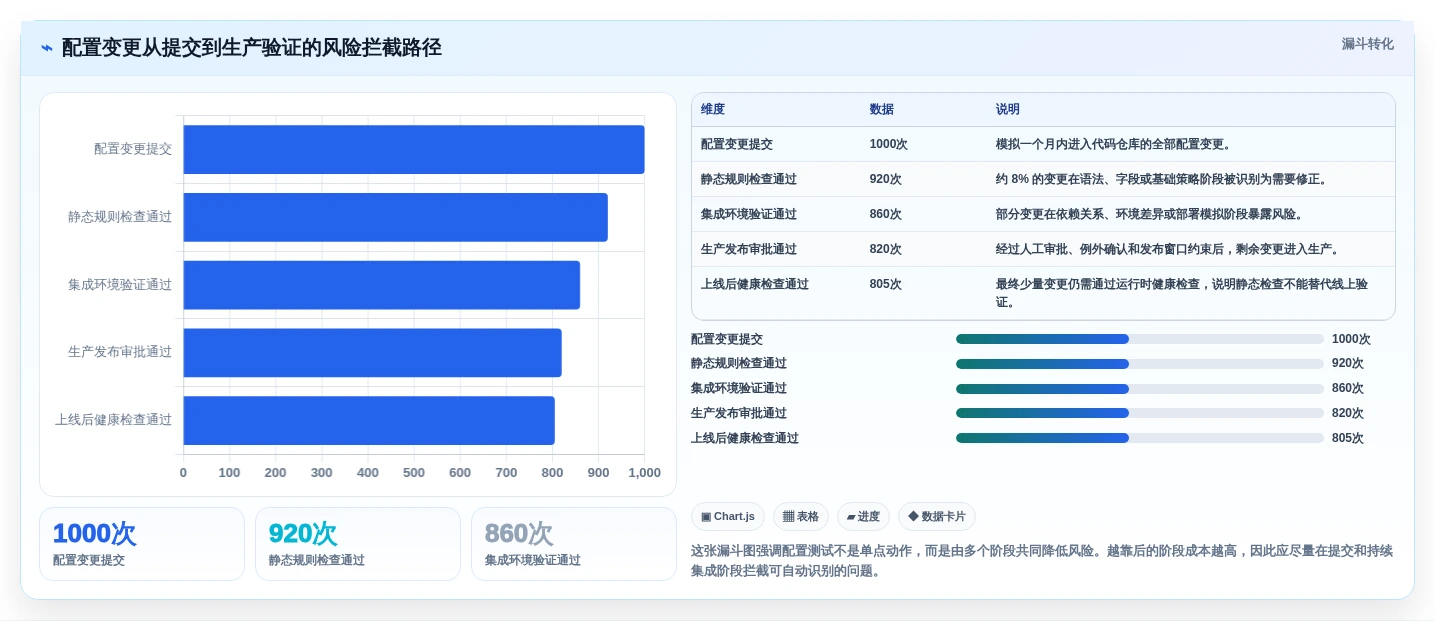Open the 920次 静态规则检查通过 data card
The height and width of the screenshot is (621, 1435).
point(358,544)
